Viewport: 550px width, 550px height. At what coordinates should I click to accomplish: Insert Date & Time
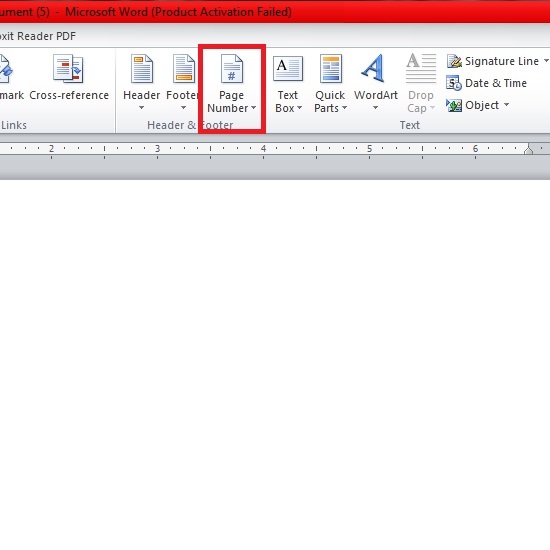[x=487, y=83]
